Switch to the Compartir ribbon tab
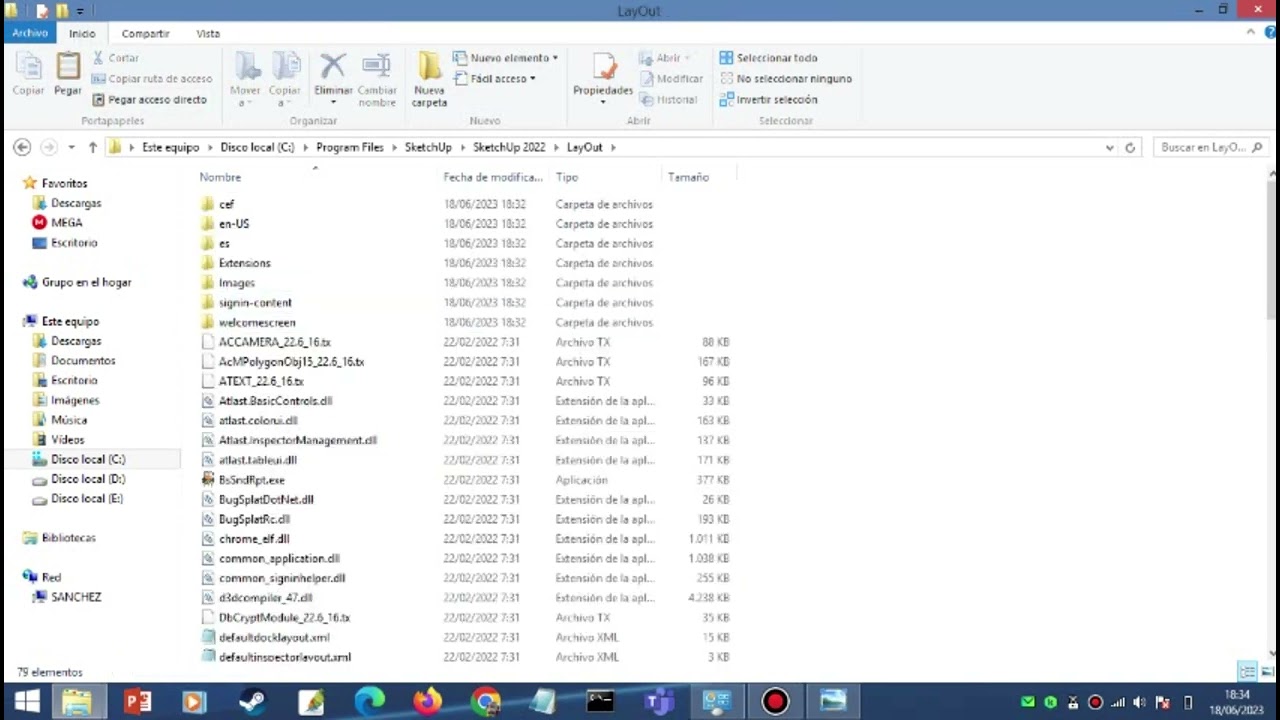Screen dimensions: 1280x720 tap(145, 33)
